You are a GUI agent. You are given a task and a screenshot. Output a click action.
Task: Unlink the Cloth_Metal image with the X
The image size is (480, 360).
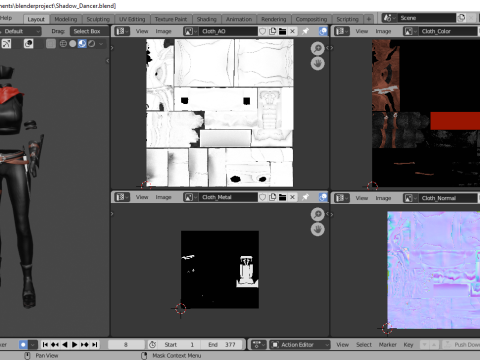[292, 197]
